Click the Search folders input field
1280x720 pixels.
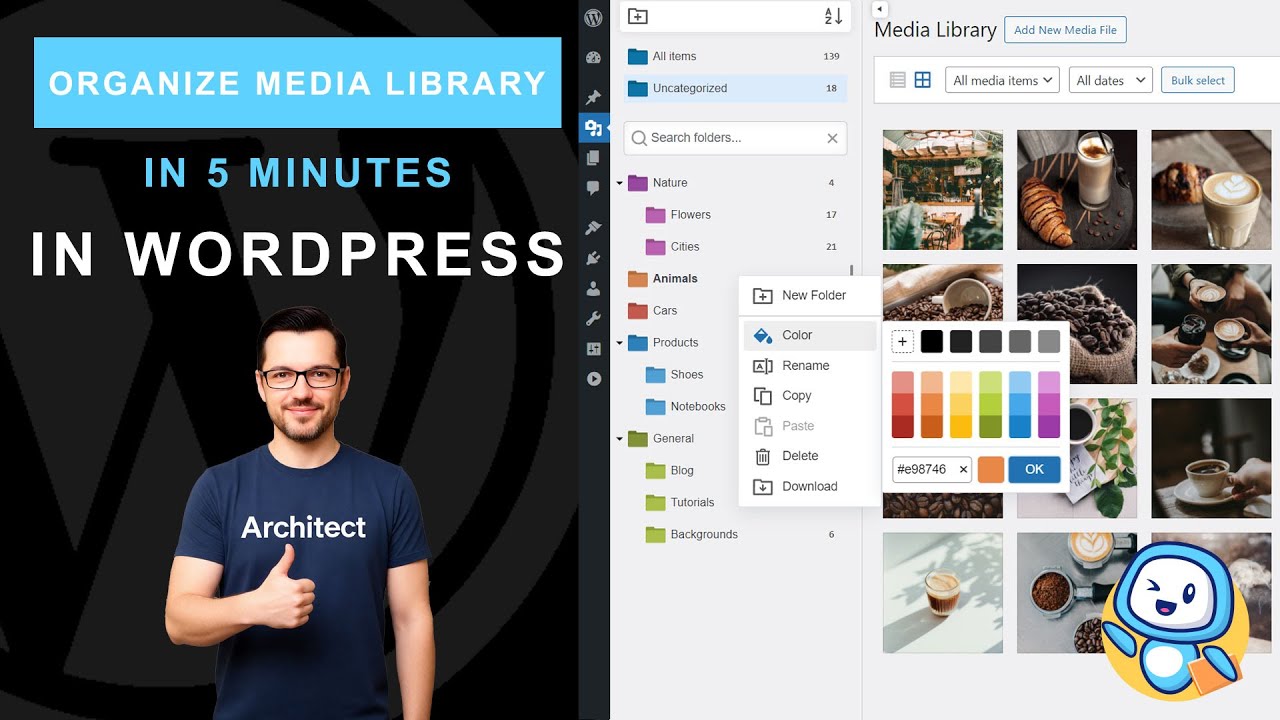735,138
